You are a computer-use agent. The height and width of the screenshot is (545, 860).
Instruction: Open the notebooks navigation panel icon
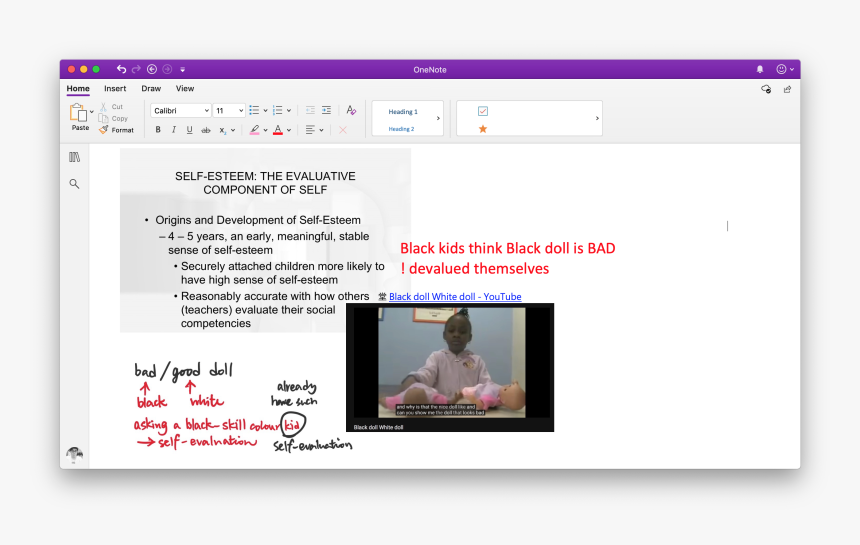[74, 158]
